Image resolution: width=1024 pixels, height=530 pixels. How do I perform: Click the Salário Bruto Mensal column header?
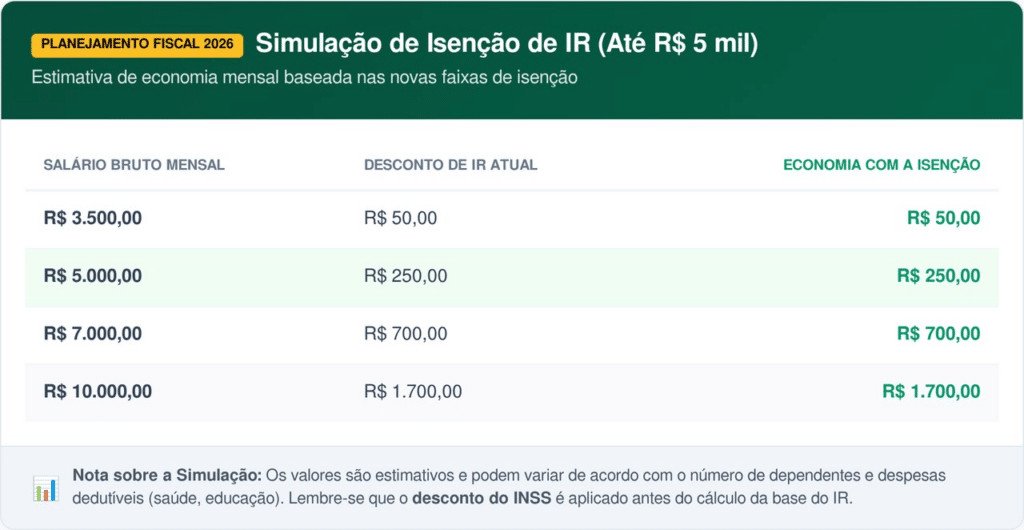[134, 165]
